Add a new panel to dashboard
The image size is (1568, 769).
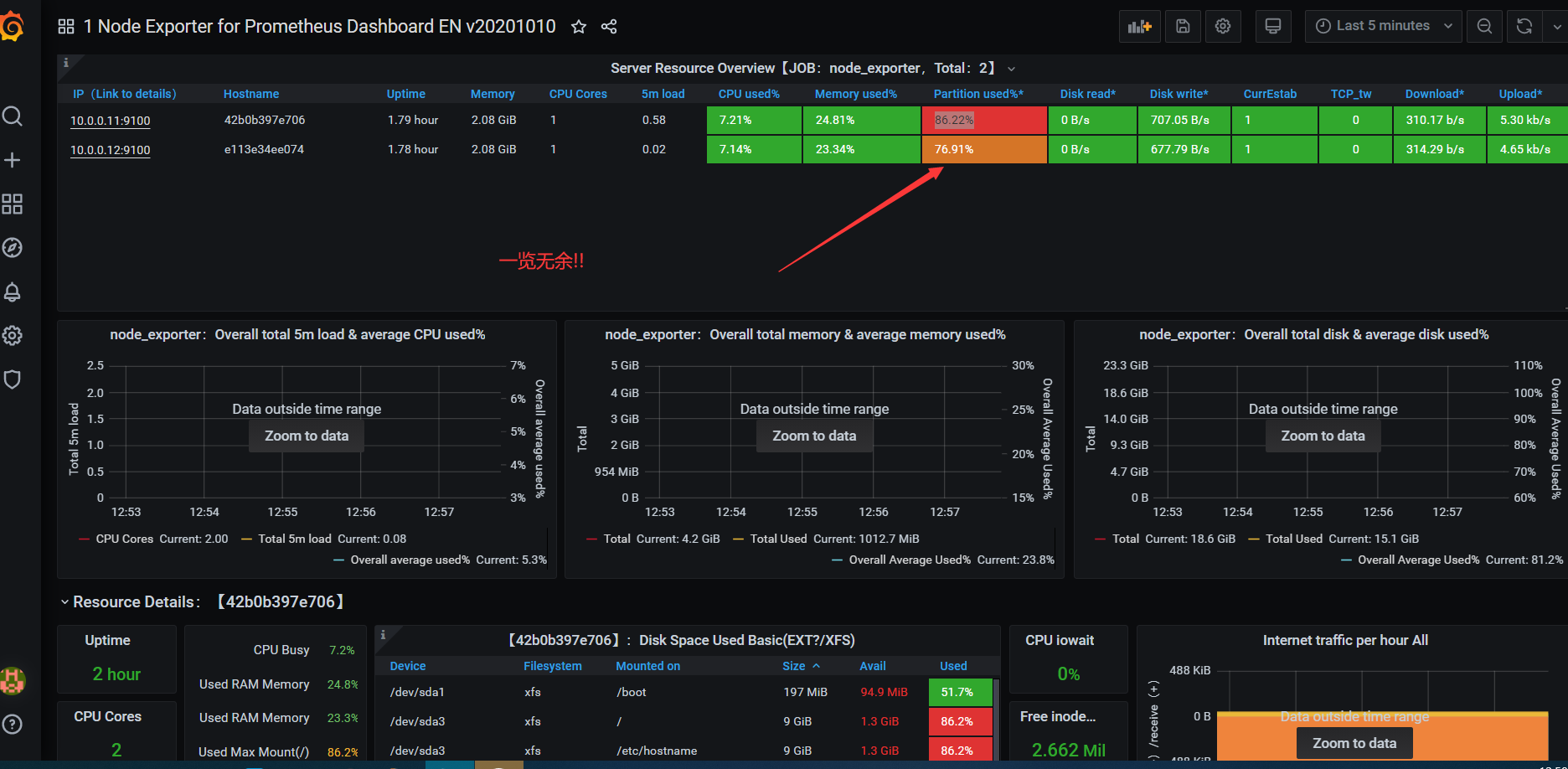(x=1139, y=27)
